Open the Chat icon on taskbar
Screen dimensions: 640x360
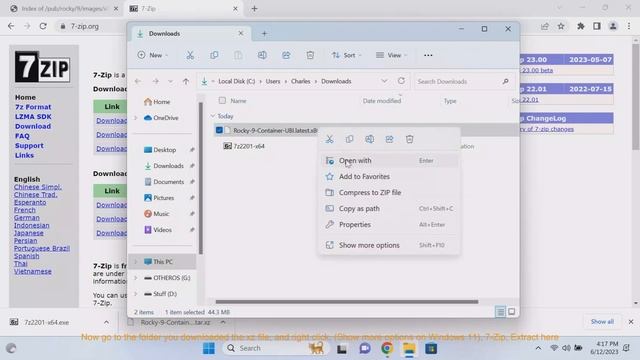point(364,348)
